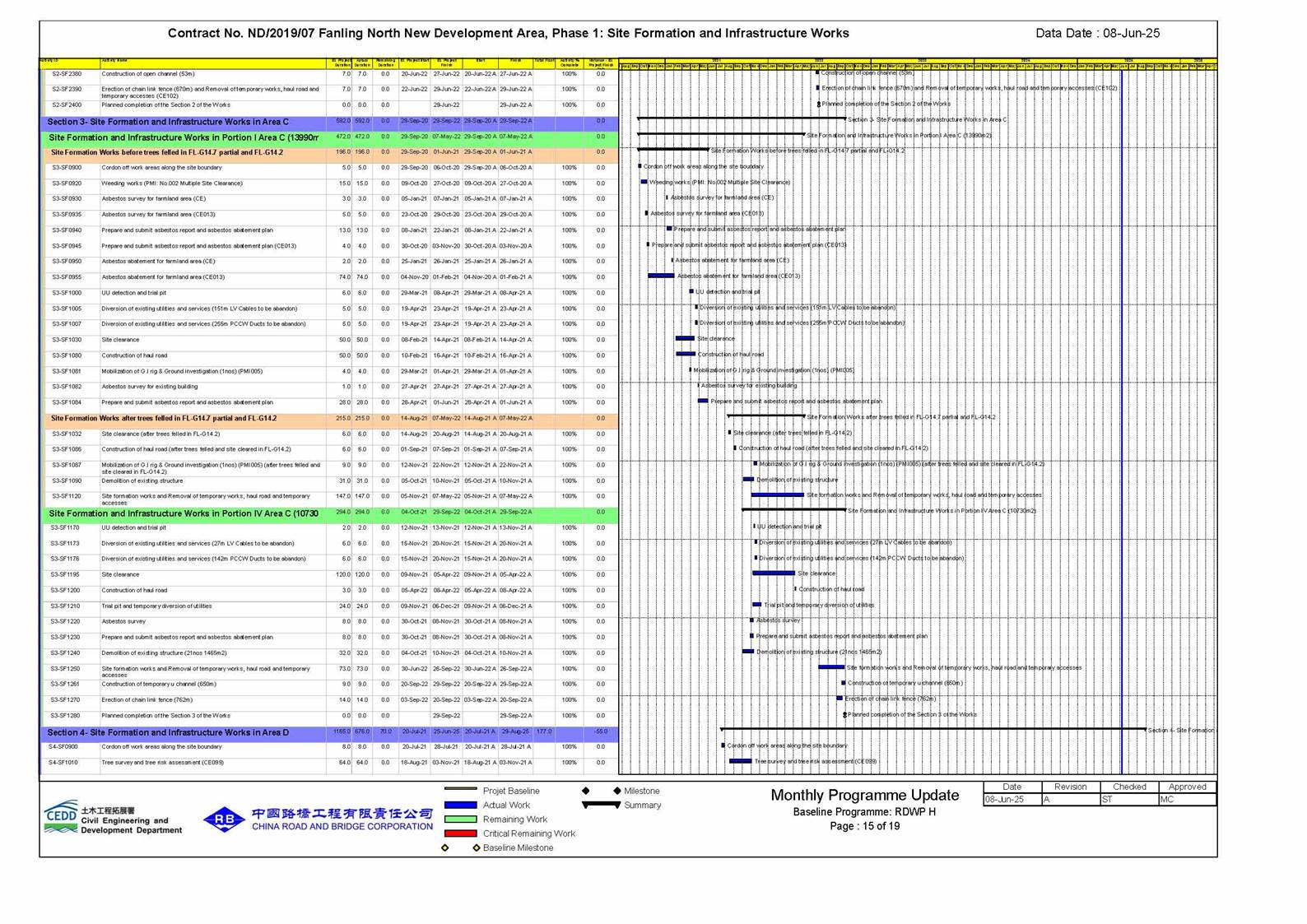This screenshot has height=924, width=1307.
Task: Click the 'Page : 15 of 19' label
Action: [864, 826]
